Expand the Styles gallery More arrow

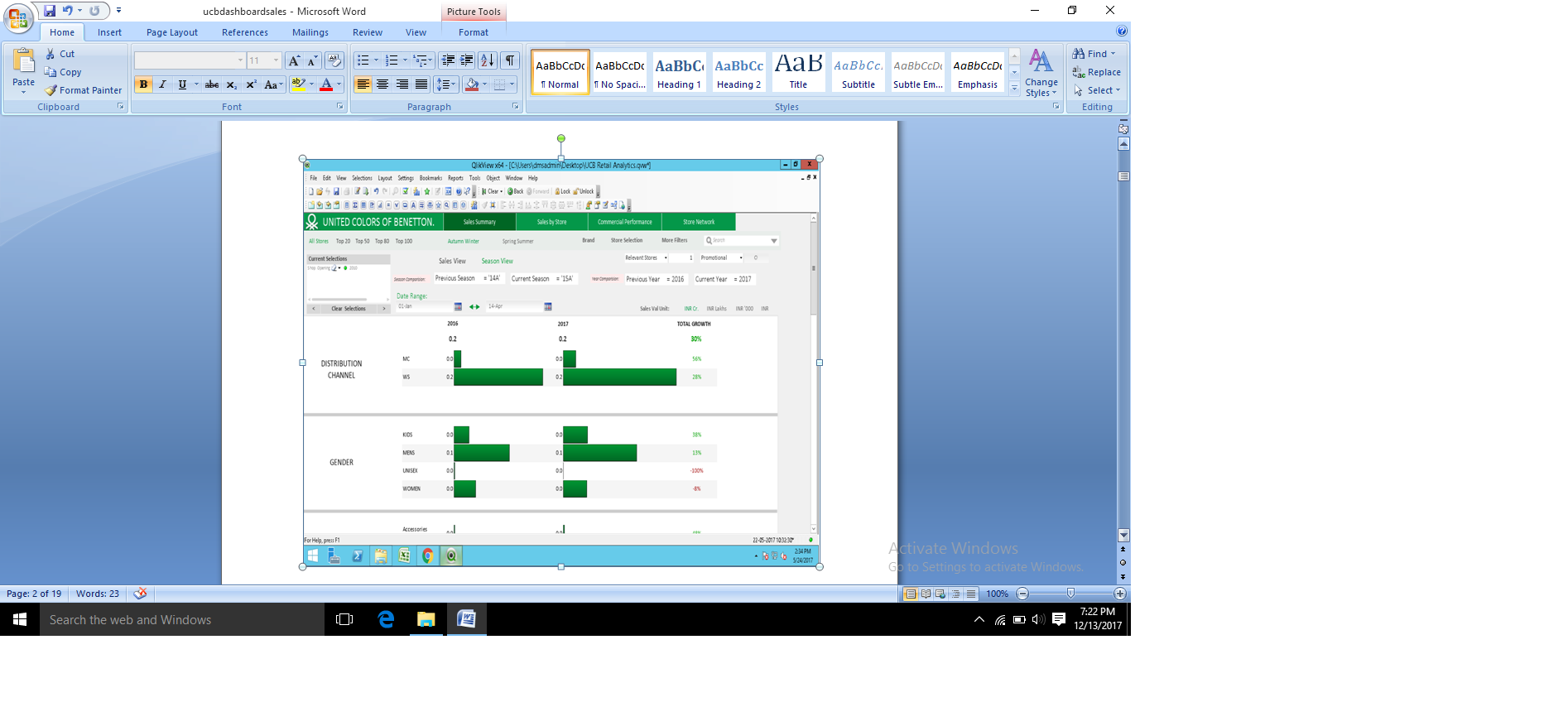1014,89
